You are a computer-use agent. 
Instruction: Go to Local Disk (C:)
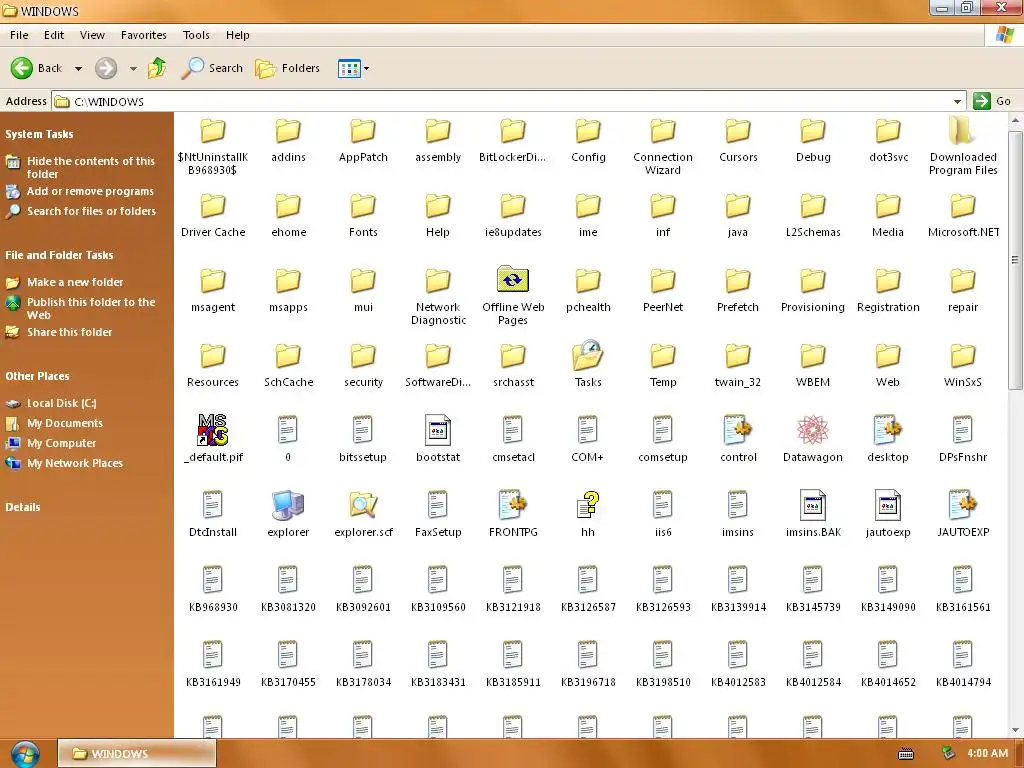(x=61, y=404)
